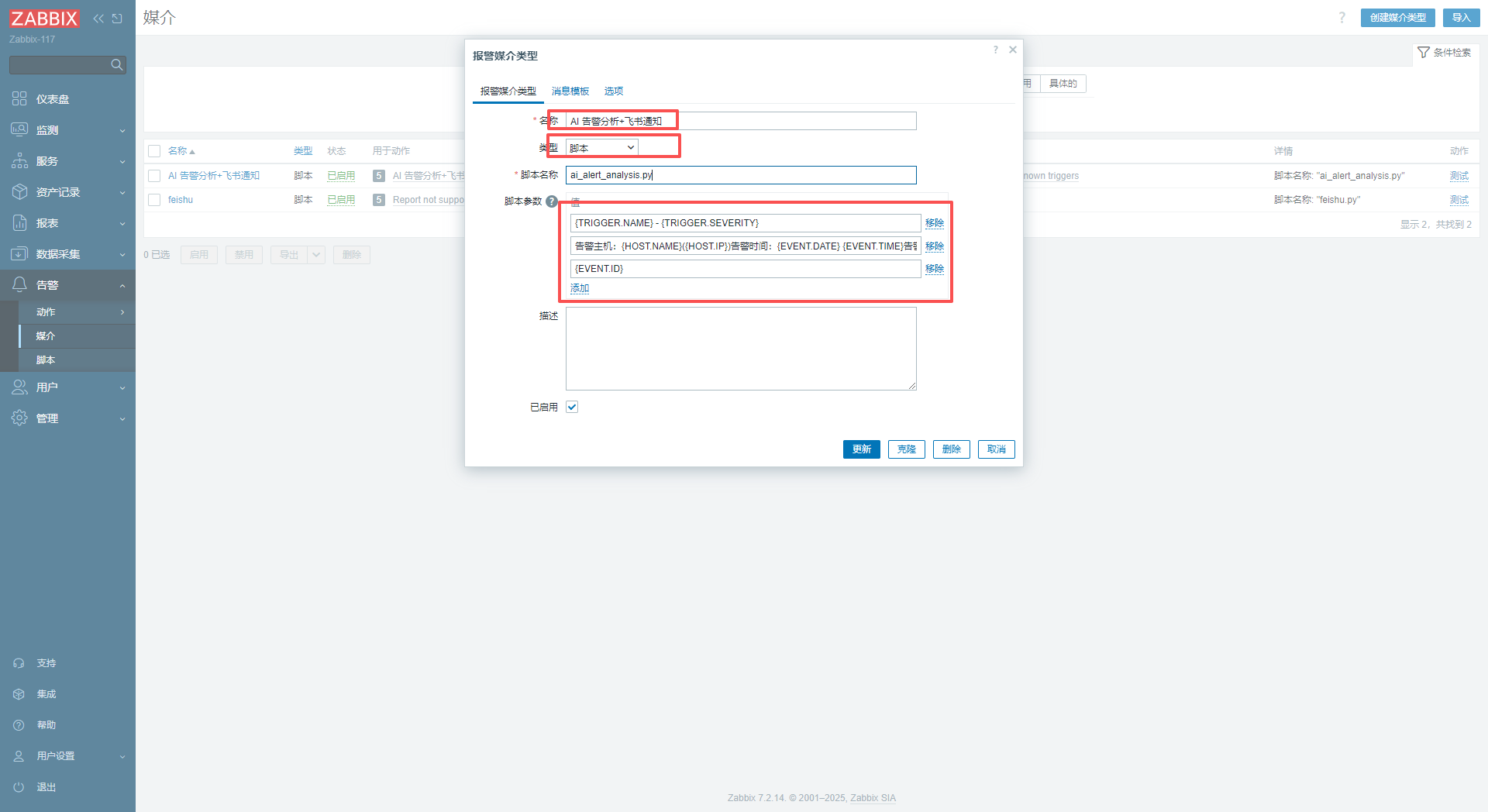The image size is (1488, 812).
Task: Click 添加 to add a parameter
Action: pyautogui.click(x=580, y=288)
